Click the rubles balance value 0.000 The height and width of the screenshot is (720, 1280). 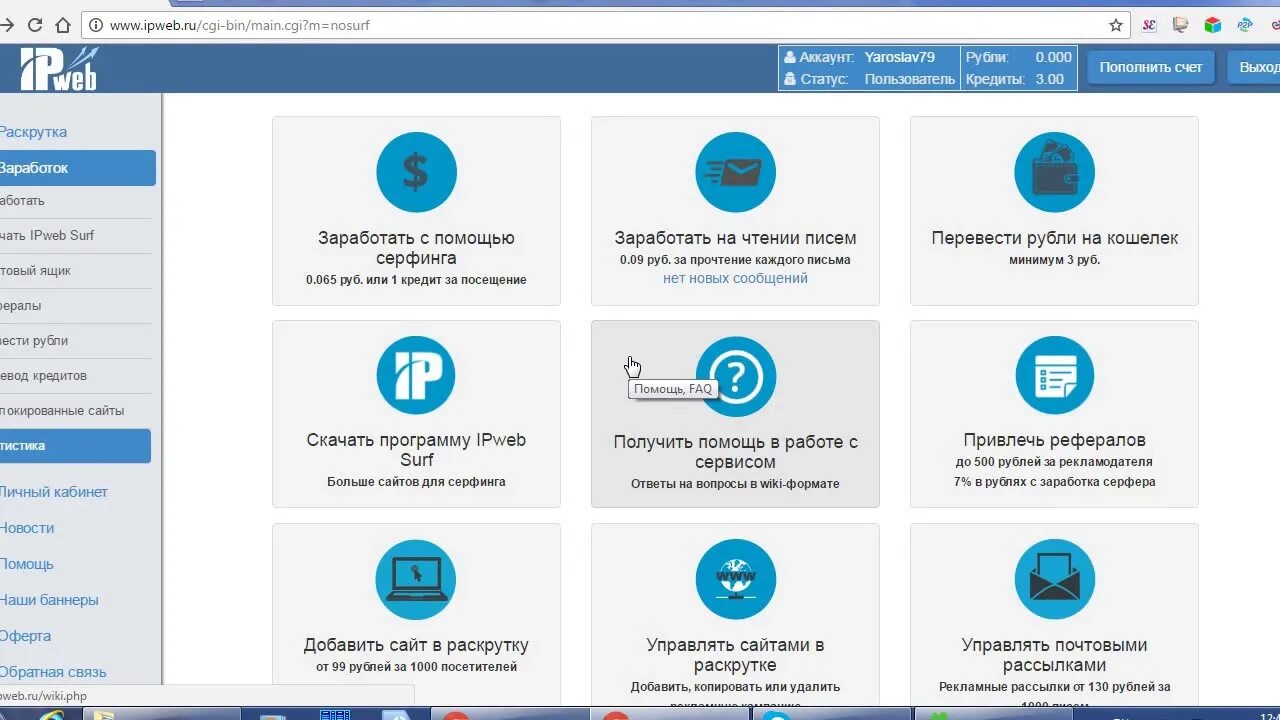coord(1053,57)
